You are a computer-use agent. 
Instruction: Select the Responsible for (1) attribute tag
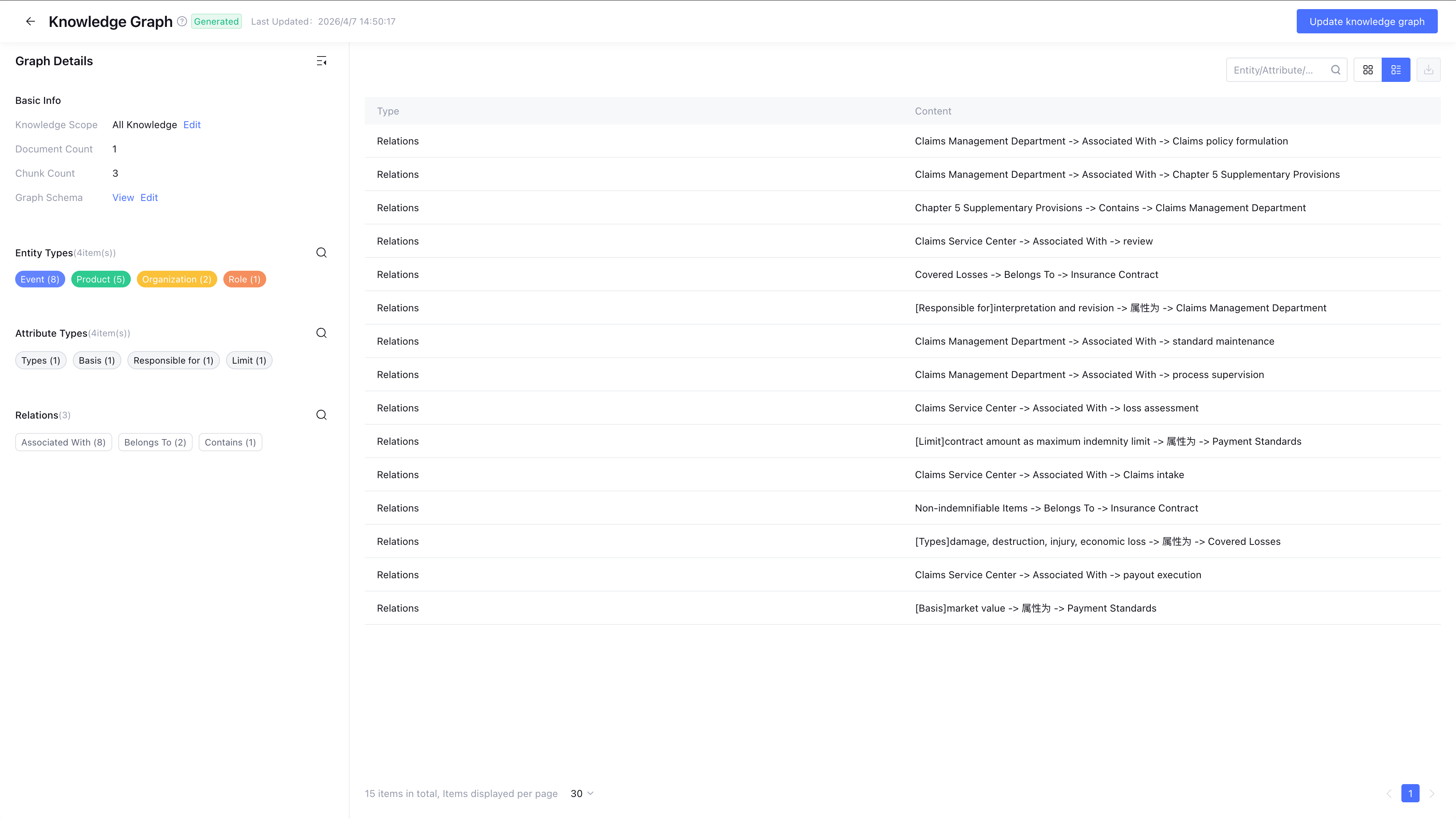[x=173, y=361]
